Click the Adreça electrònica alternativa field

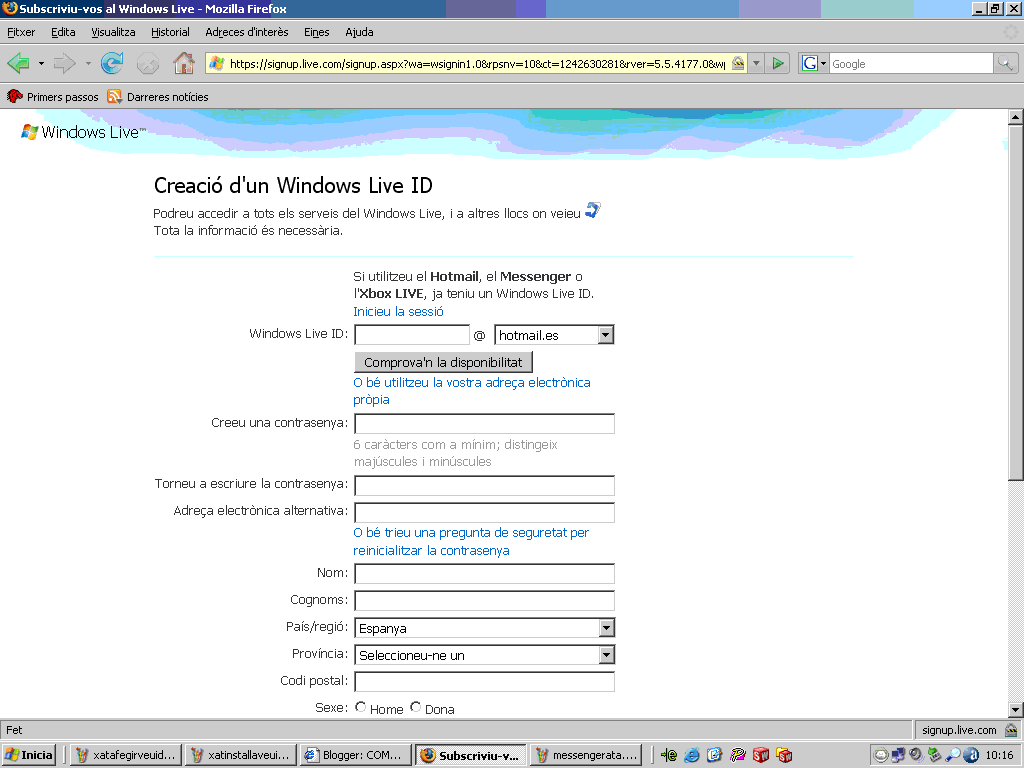485,512
